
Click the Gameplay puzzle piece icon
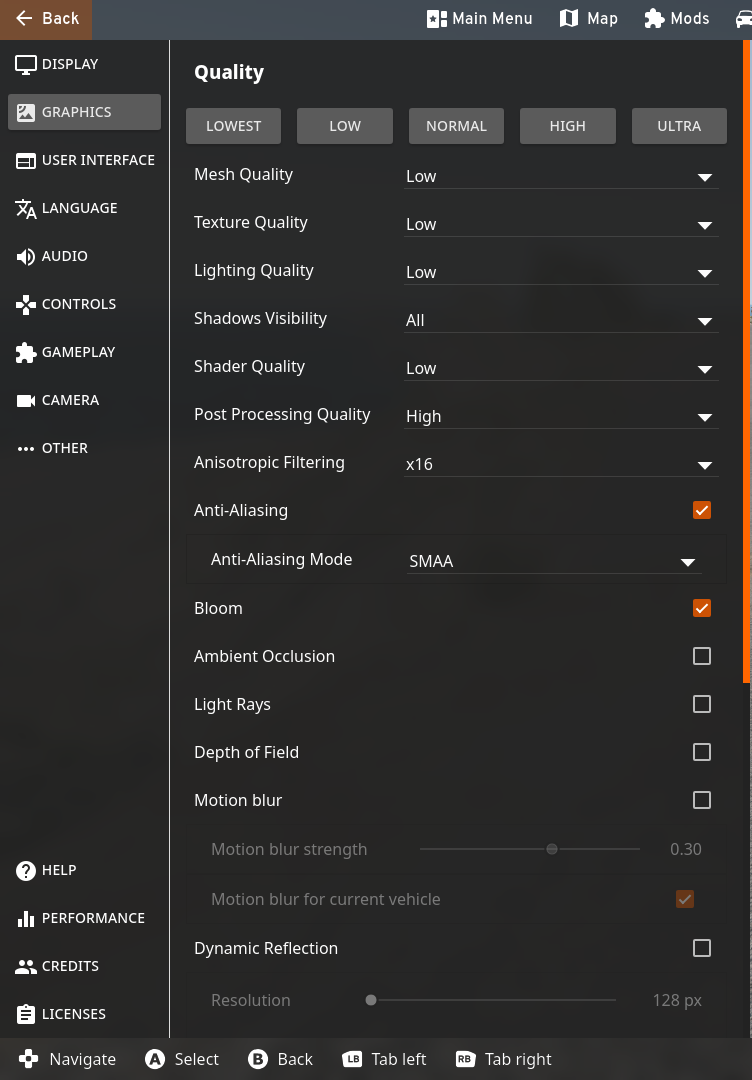(x=25, y=353)
